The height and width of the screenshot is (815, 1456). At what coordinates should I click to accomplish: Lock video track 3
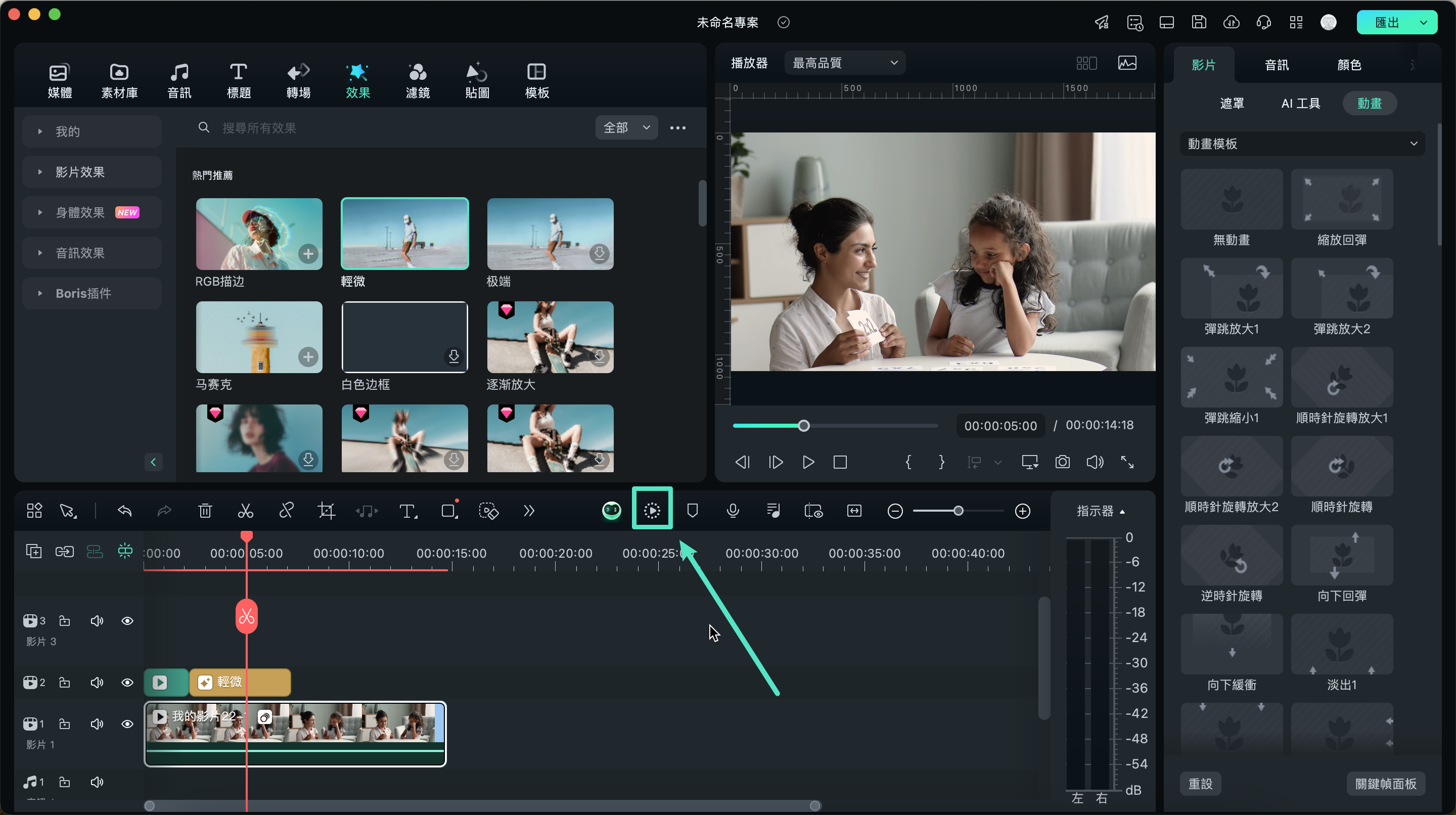(64, 620)
